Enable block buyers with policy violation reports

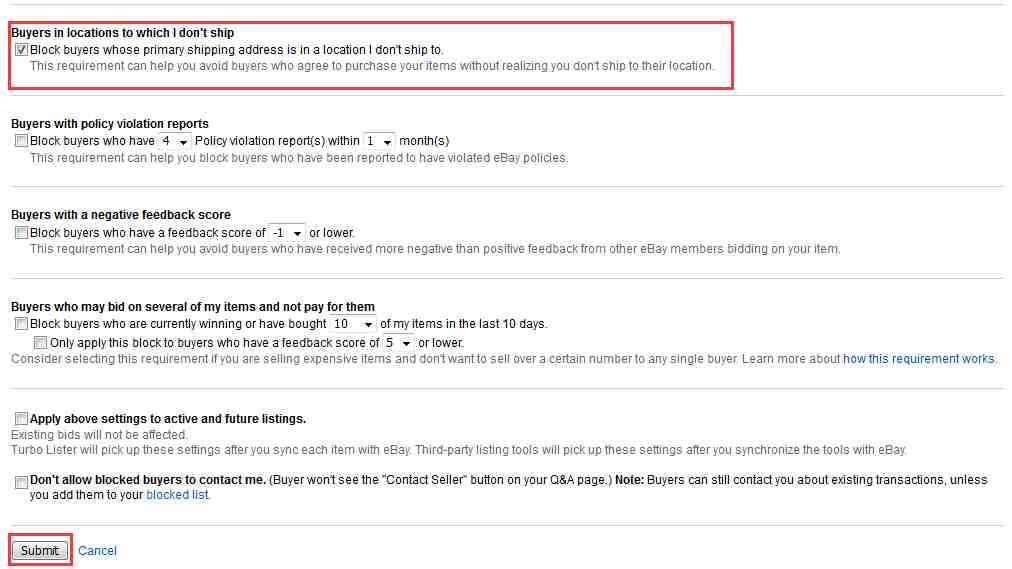point(21,141)
